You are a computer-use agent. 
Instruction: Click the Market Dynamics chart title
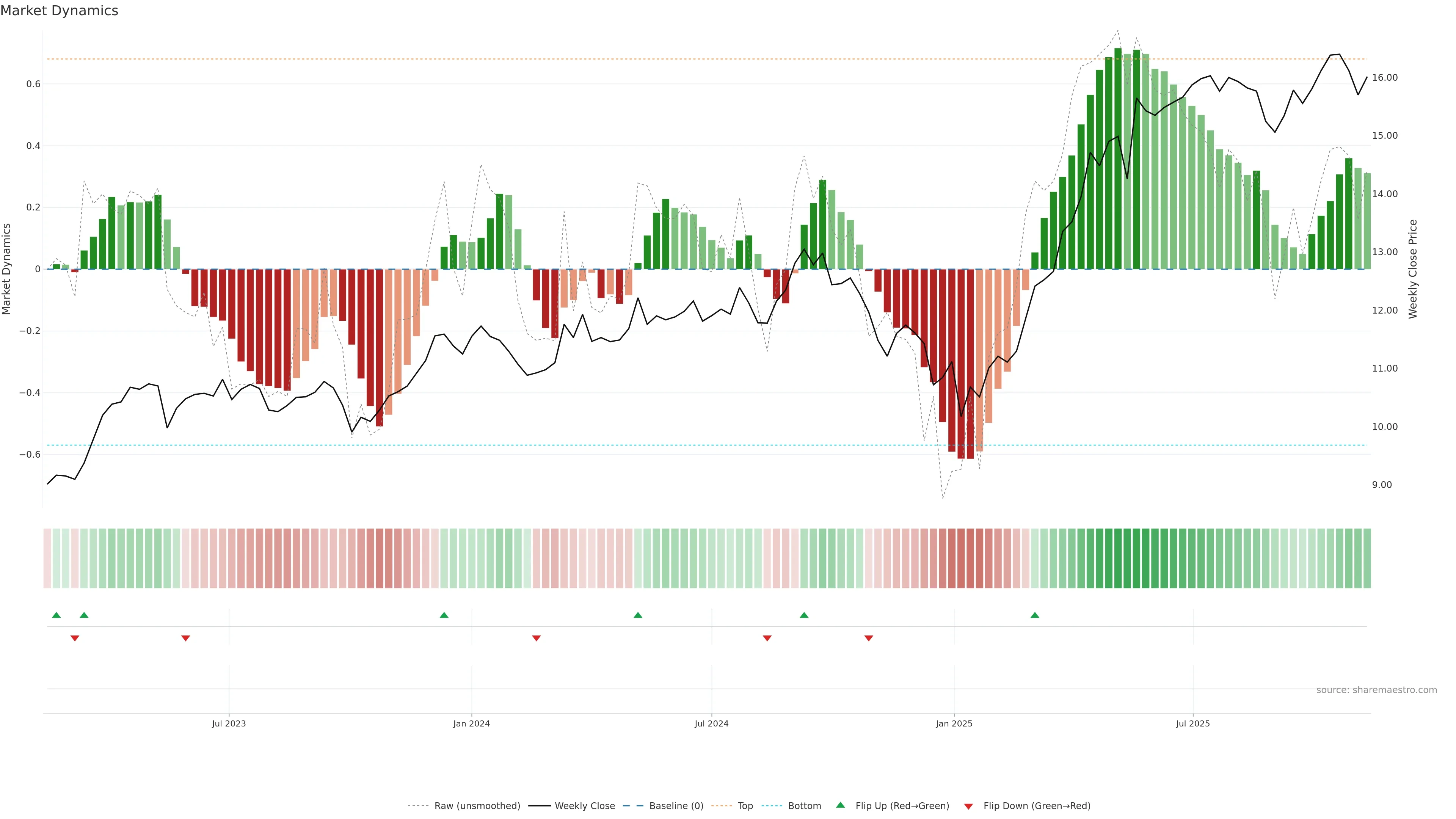click(60, 11)
